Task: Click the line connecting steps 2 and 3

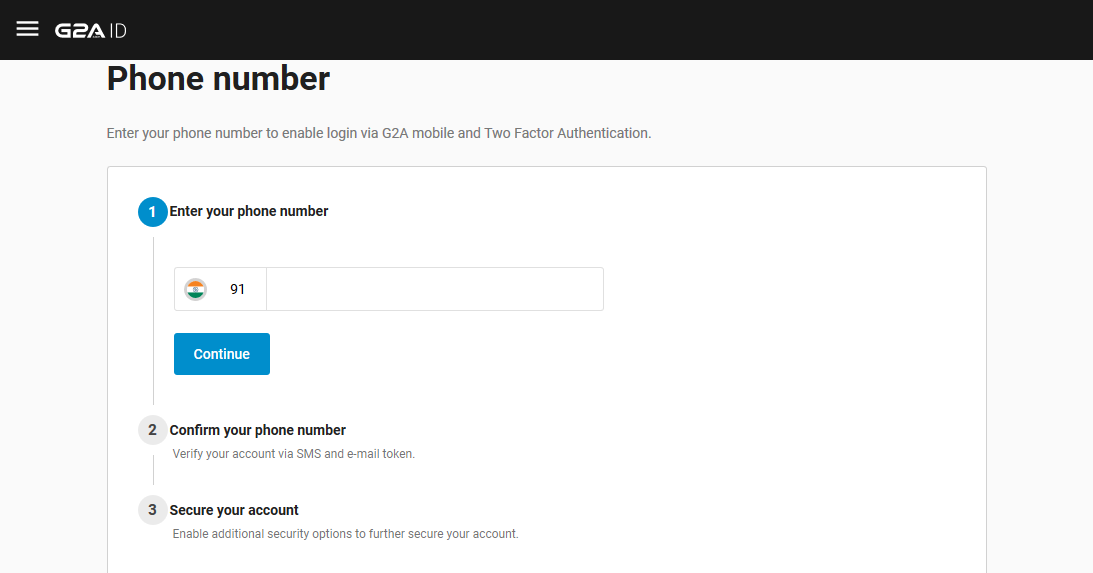Action: [153, 470]
